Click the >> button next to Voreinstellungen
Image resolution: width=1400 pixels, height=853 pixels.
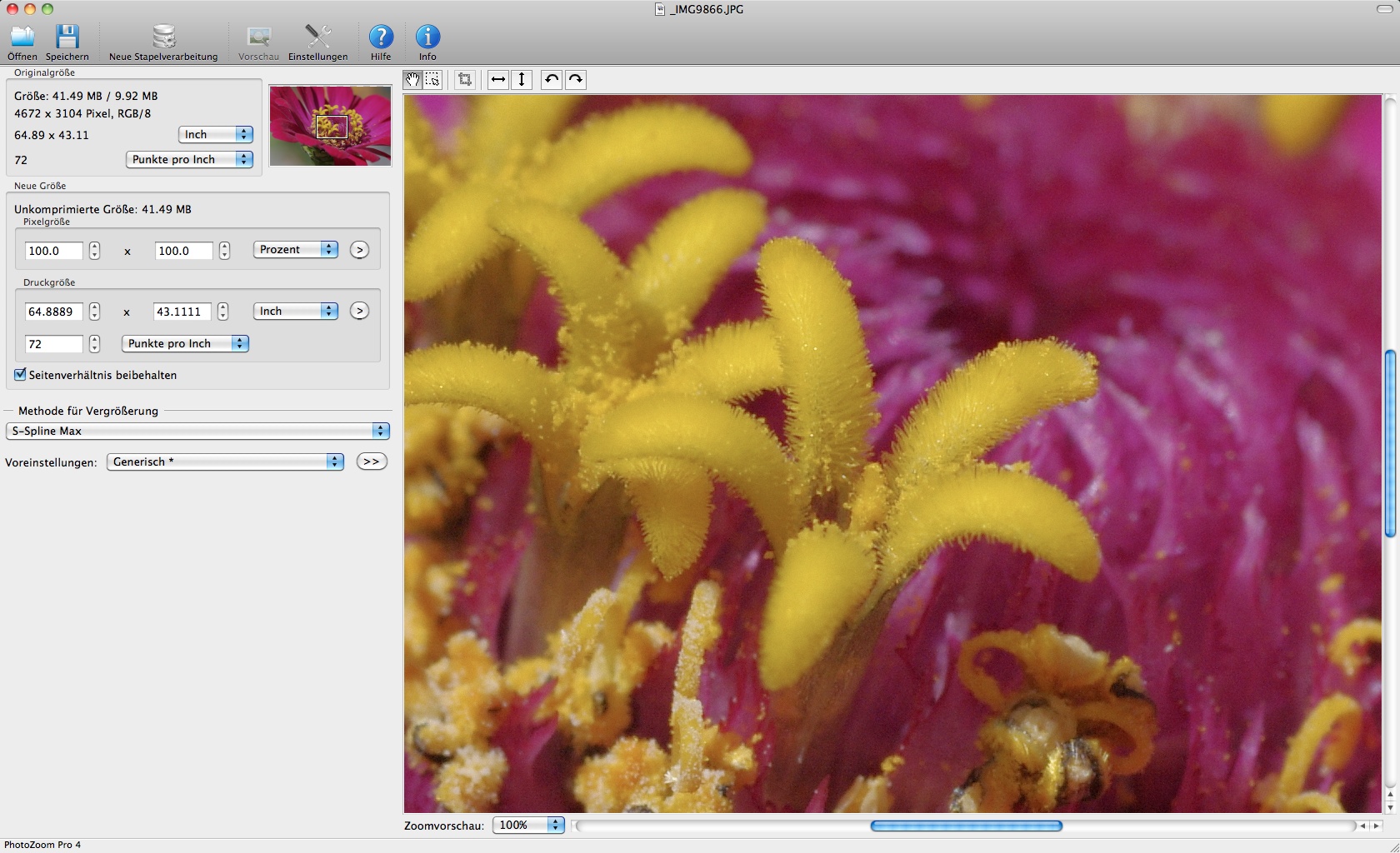click(x=371, y=461)
